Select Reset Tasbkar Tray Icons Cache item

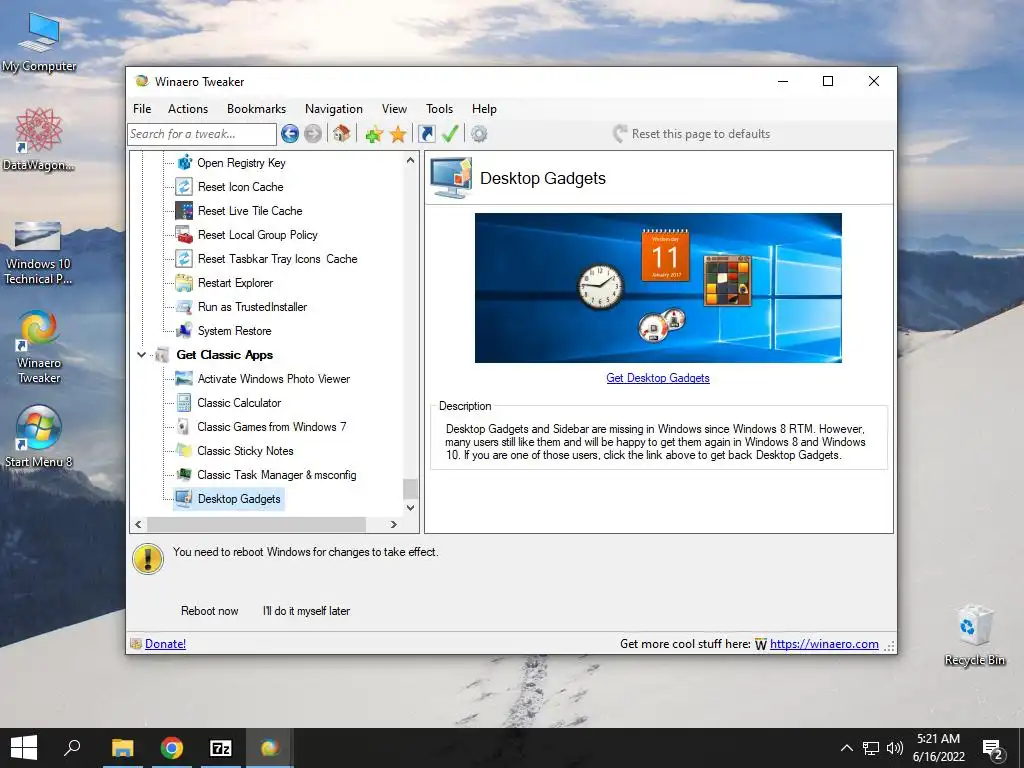278,259
